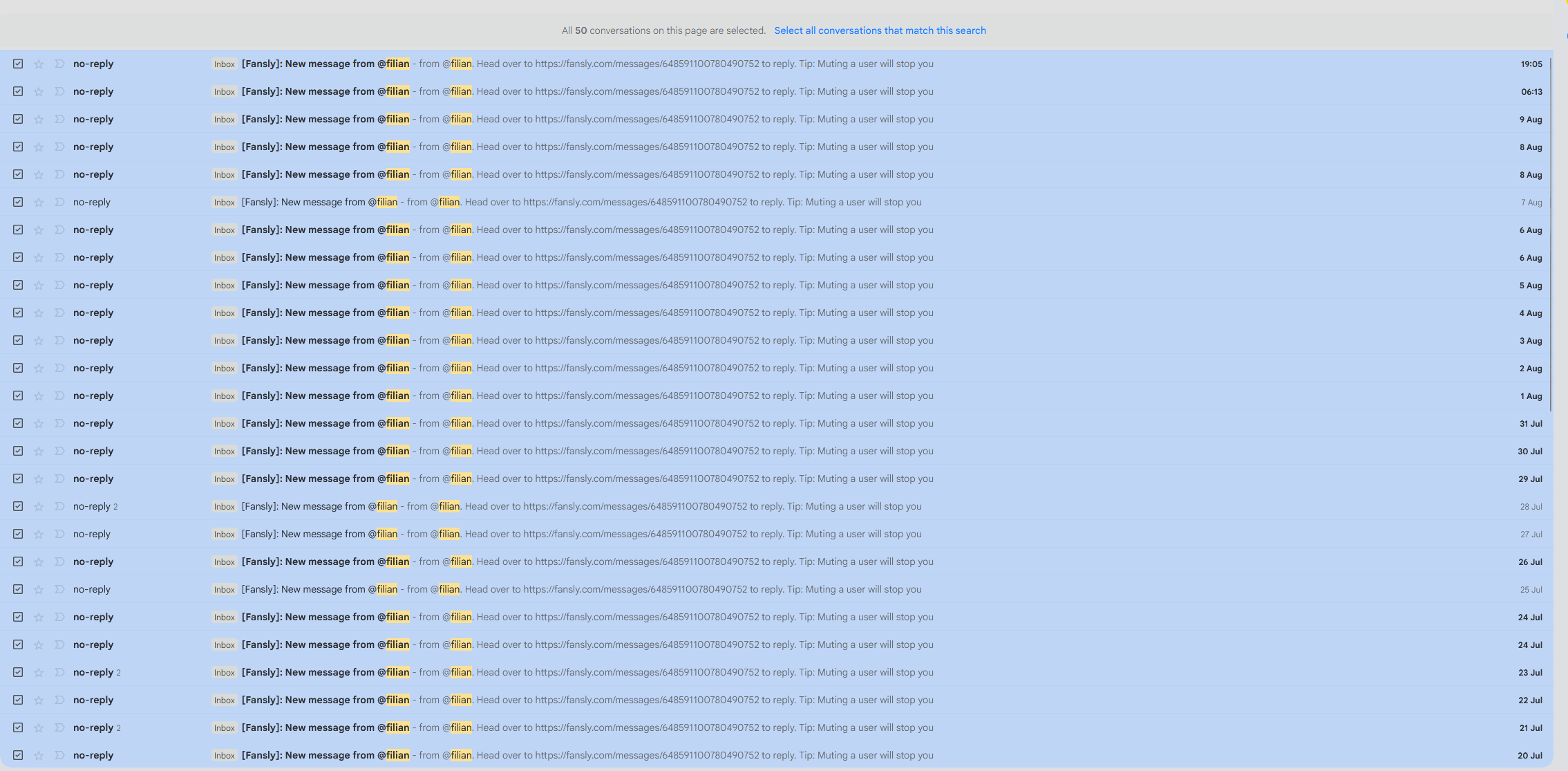Uncheck the 27 Jul email checkbox
Screen dimensions: 1568x771
pyautogui.click(x=18, y=534)
